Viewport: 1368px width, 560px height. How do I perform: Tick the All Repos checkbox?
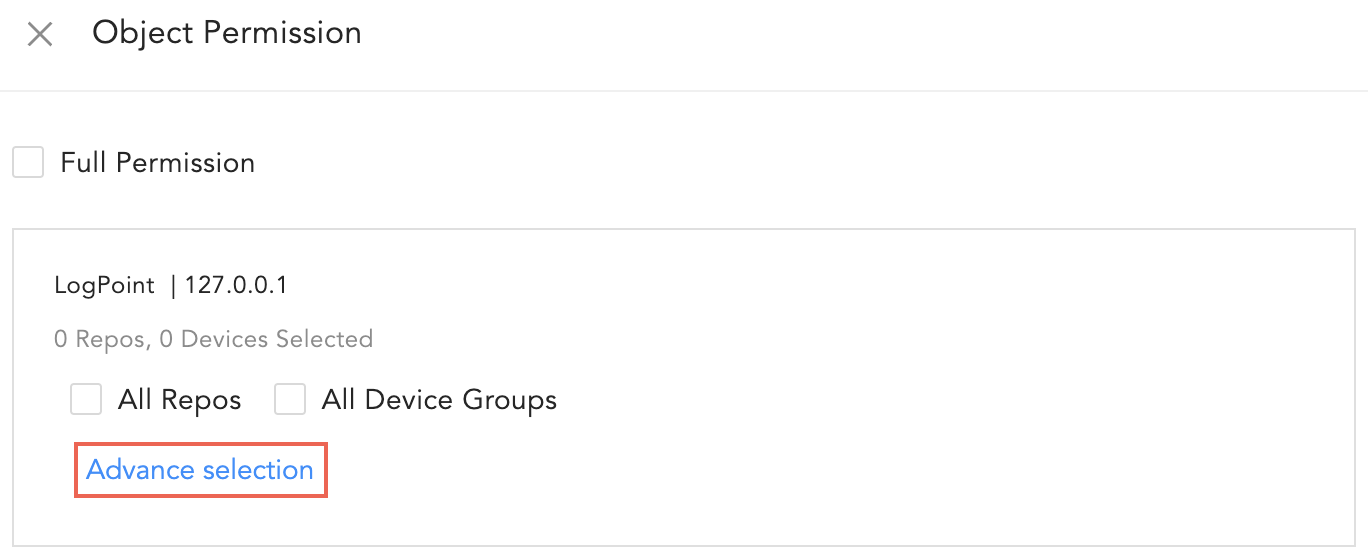[86, 400]
